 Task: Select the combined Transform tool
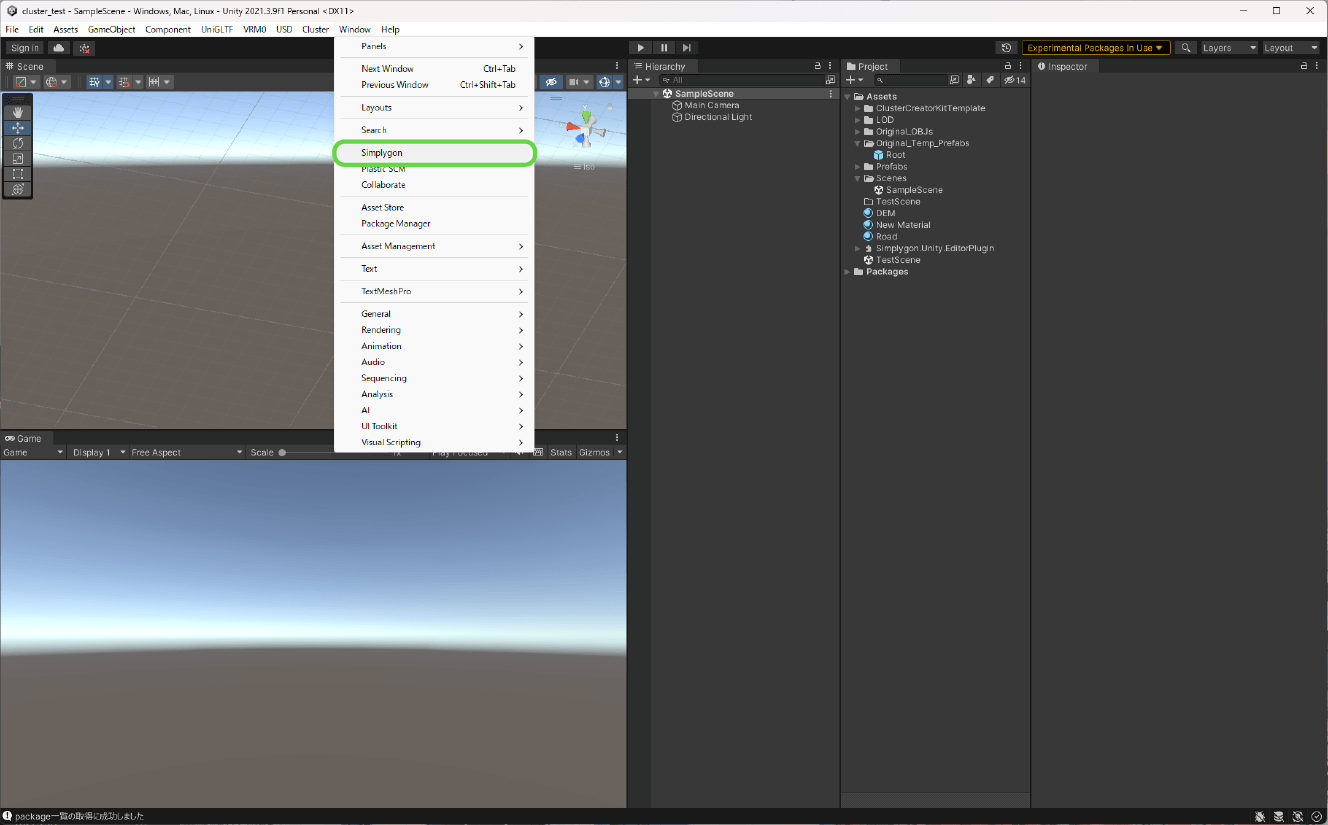[18, 188]
